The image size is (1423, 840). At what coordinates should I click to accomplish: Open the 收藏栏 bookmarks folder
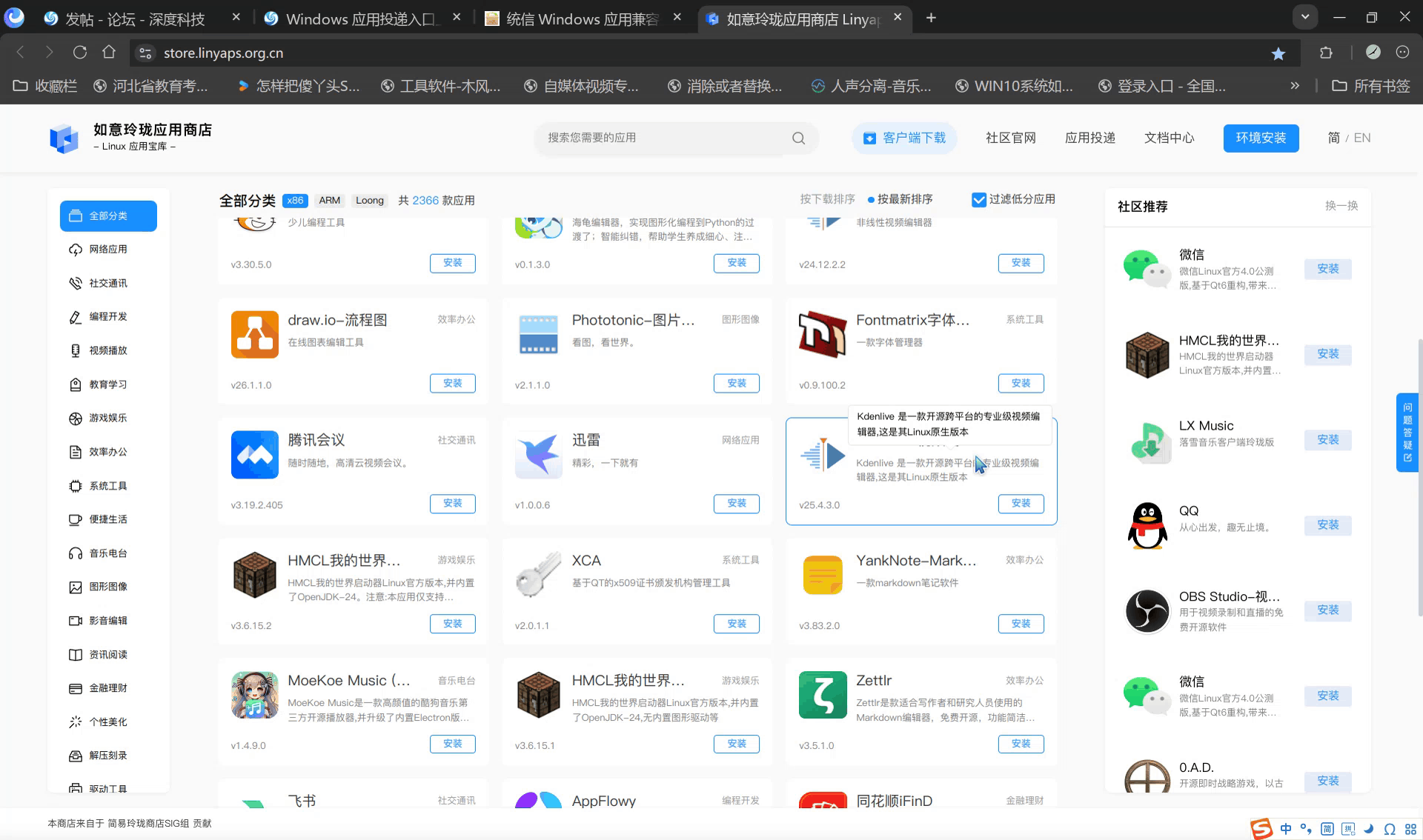tap(46, 86)
